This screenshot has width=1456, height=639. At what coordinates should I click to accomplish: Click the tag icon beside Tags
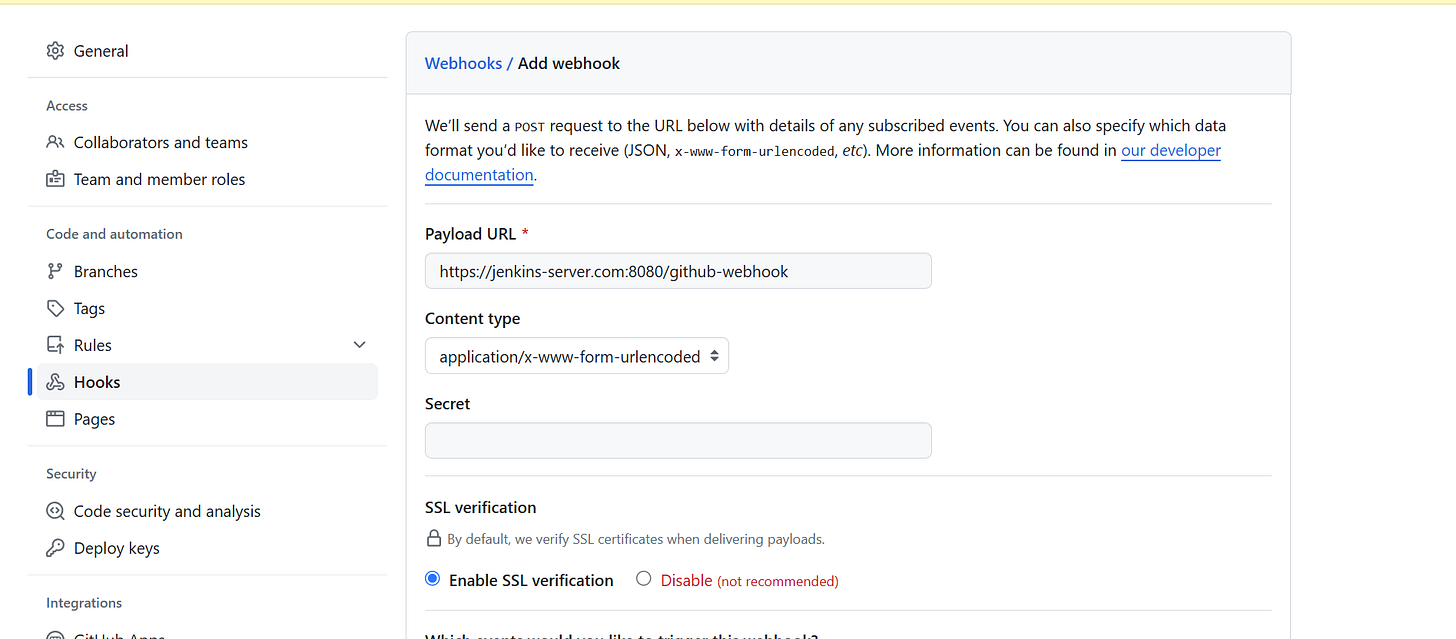[56, 308]
